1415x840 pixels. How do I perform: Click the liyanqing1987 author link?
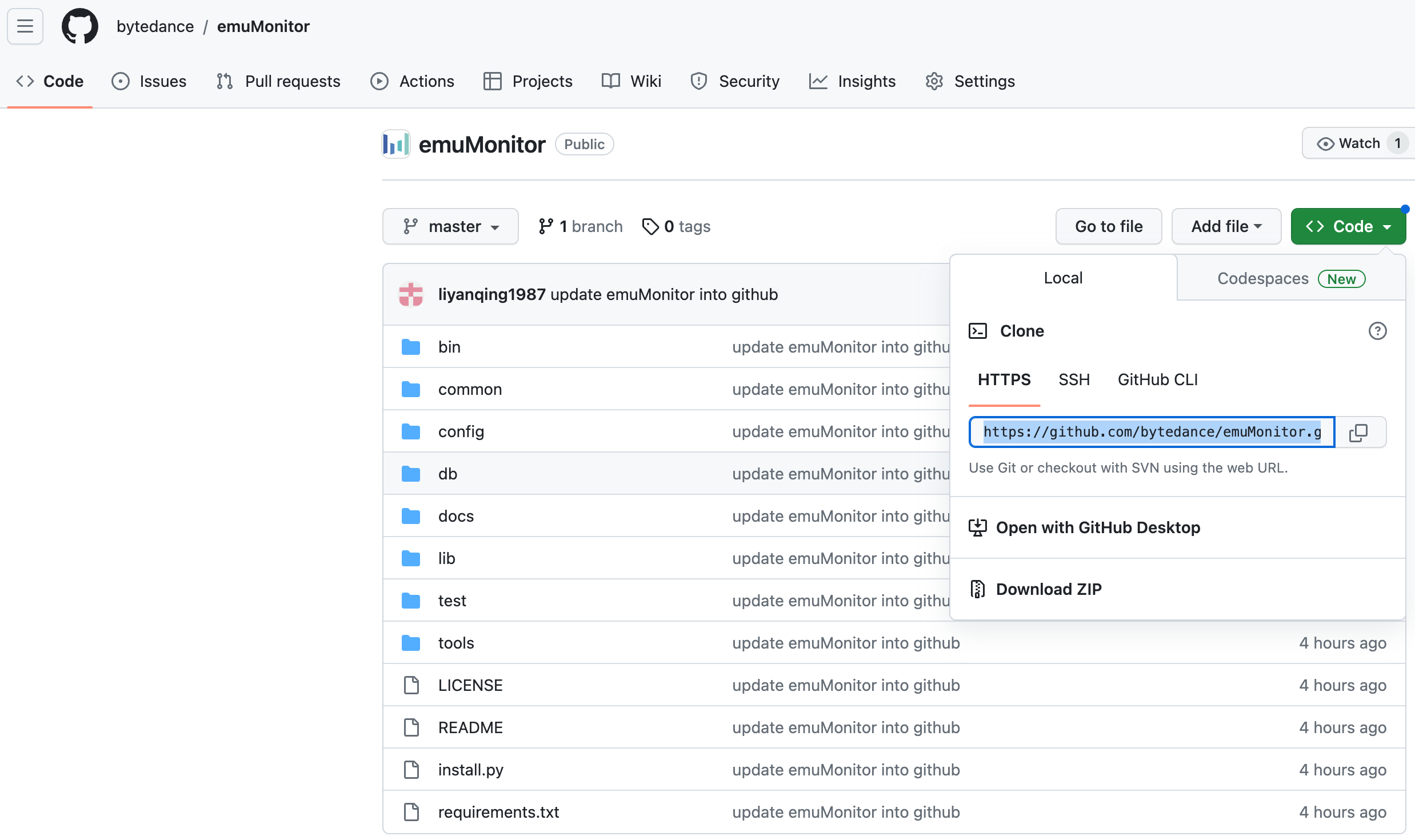point(491,294)
